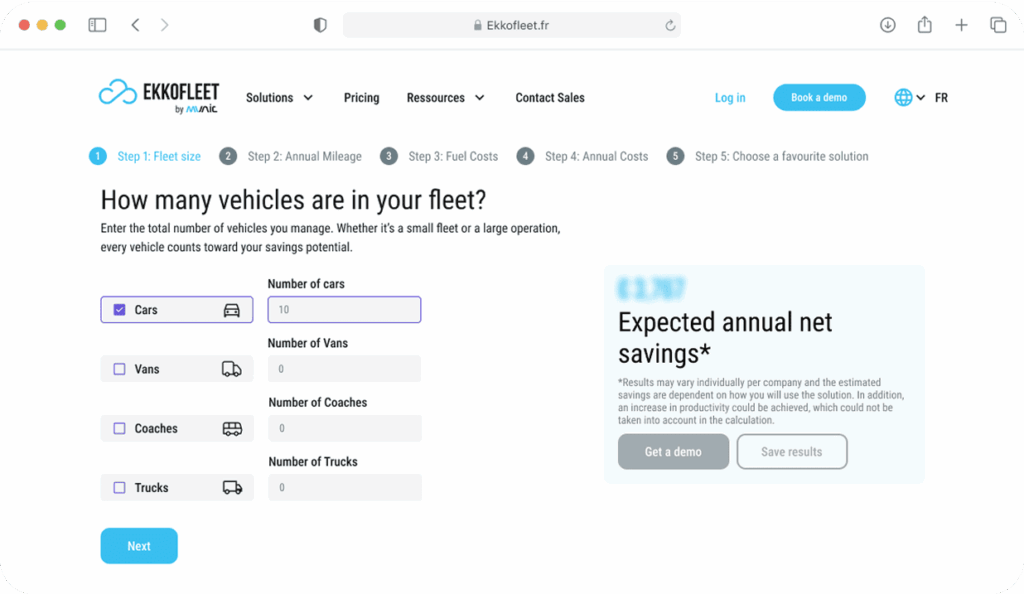This screenshot has width=1024, height=594.
Task: Open a new tab with the plus icon
Action: [961, 25]
